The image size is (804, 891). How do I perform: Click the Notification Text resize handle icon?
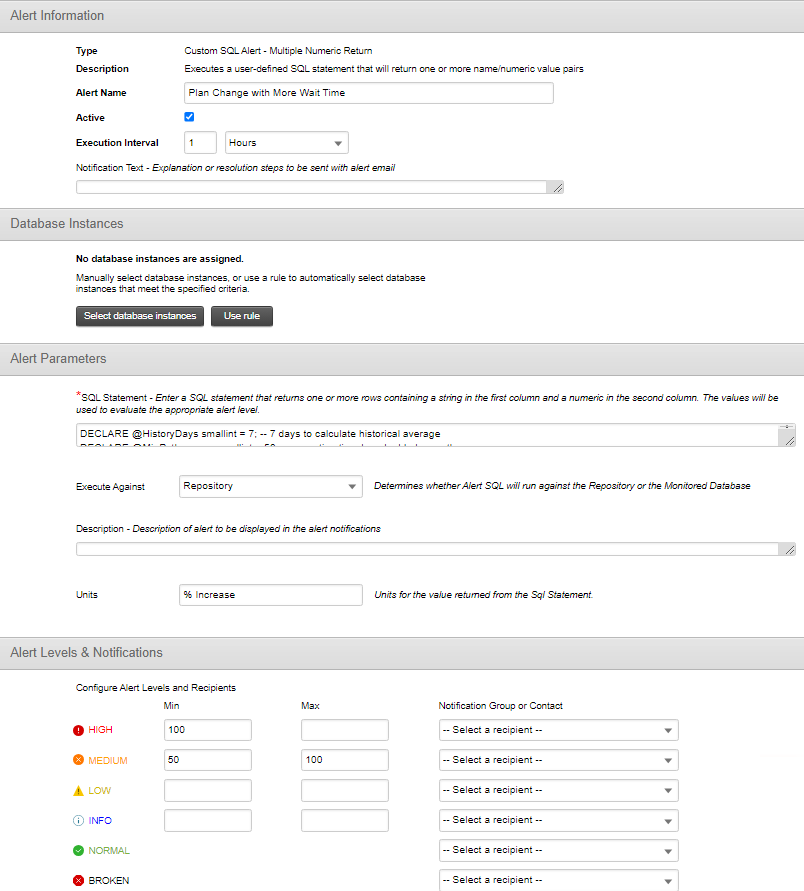[x=557, y=188]
